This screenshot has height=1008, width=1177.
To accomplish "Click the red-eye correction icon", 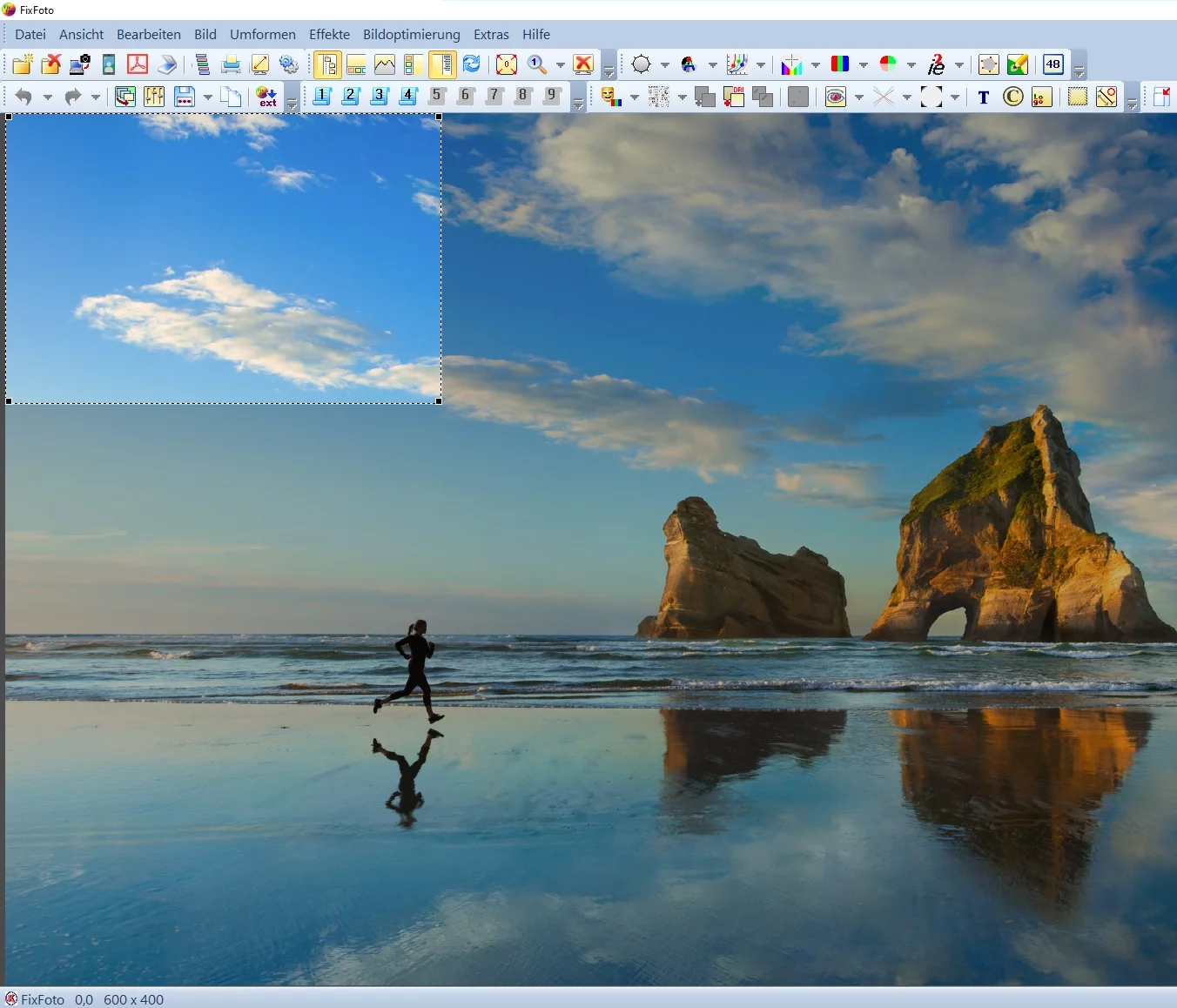I will click(x=836, y=97).
